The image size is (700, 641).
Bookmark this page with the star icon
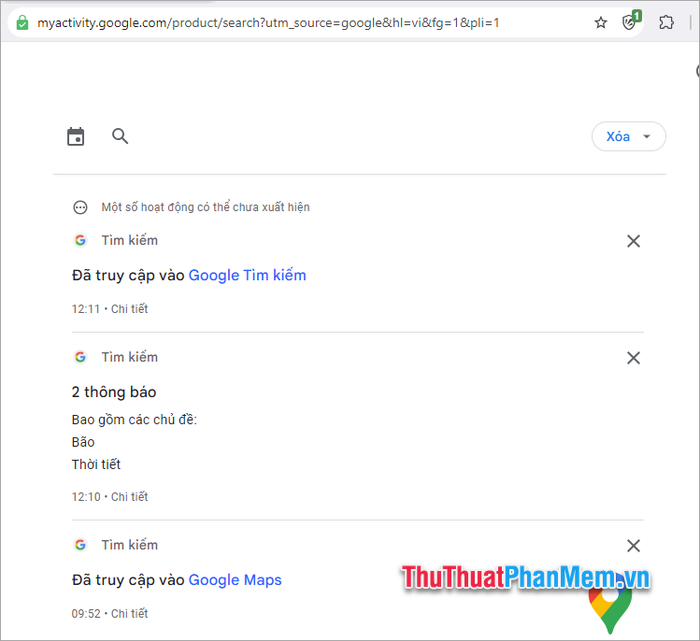pyautogui.click(x=601, y=22)
